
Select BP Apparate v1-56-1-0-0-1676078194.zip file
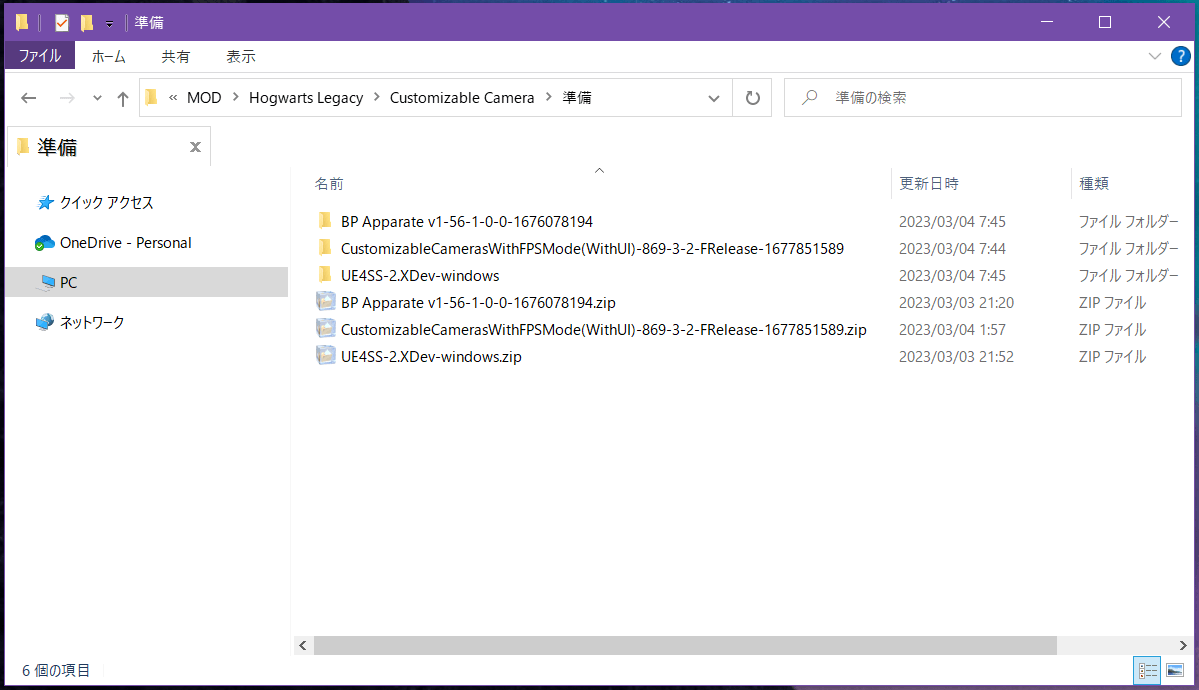tap(478, 303)
